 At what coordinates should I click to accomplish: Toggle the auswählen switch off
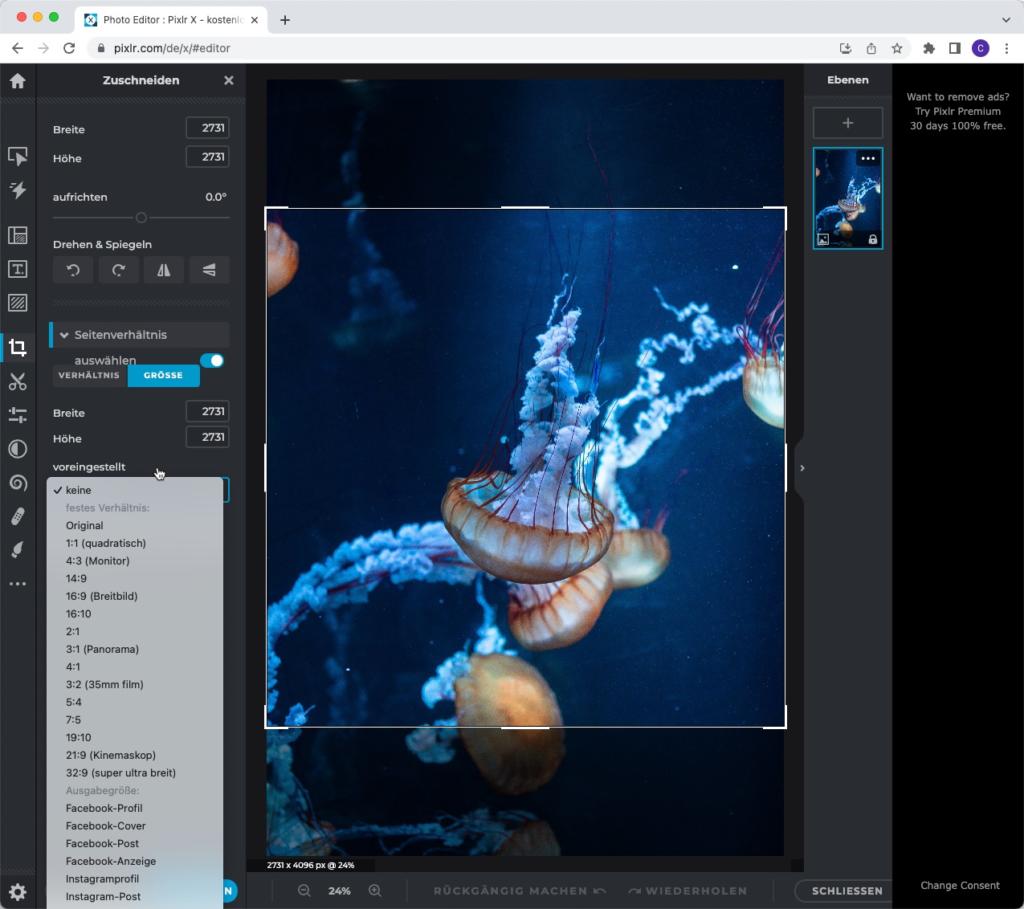tap(212, 360)
